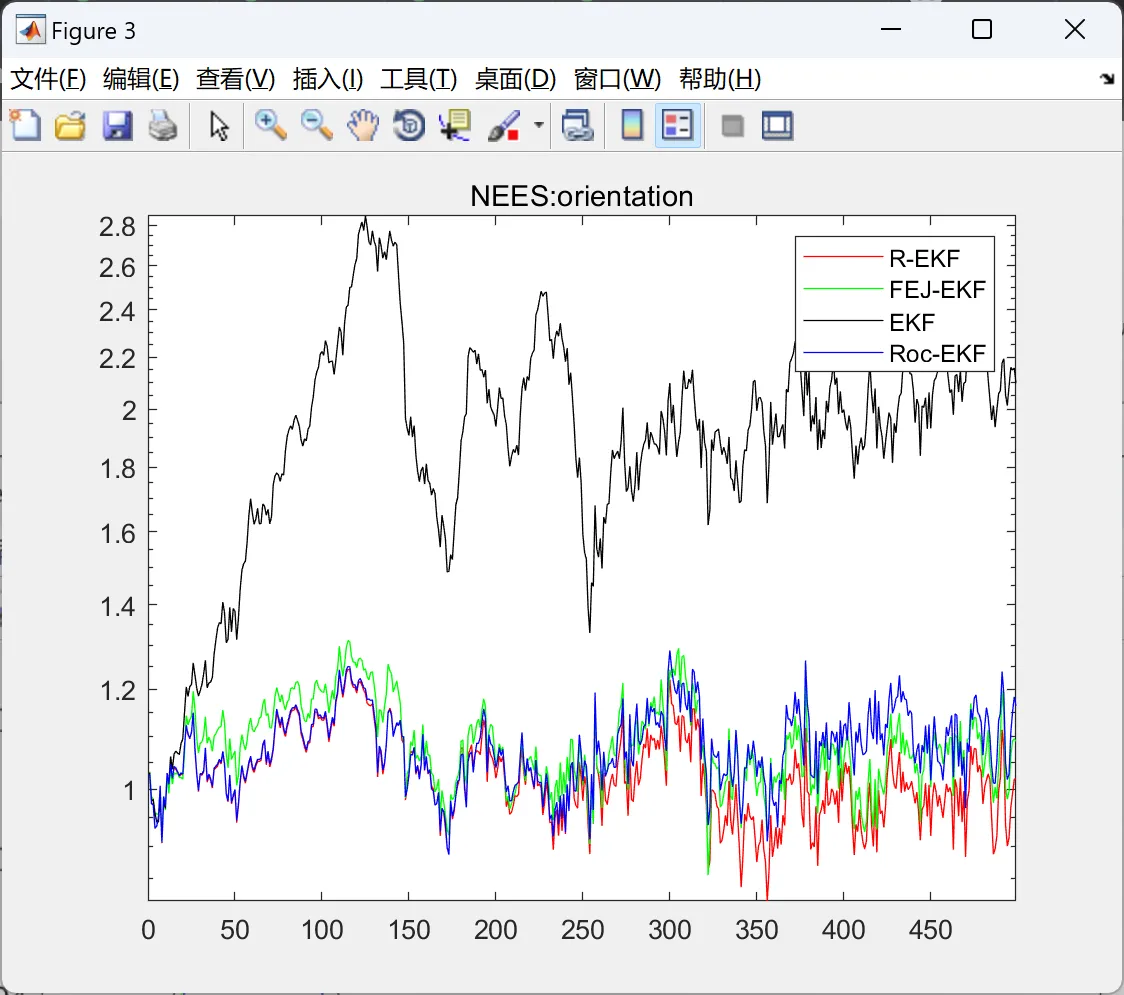The image size is (1124, 995).
Task: Maximize the Figure 3 window
Action: (981, 29)
